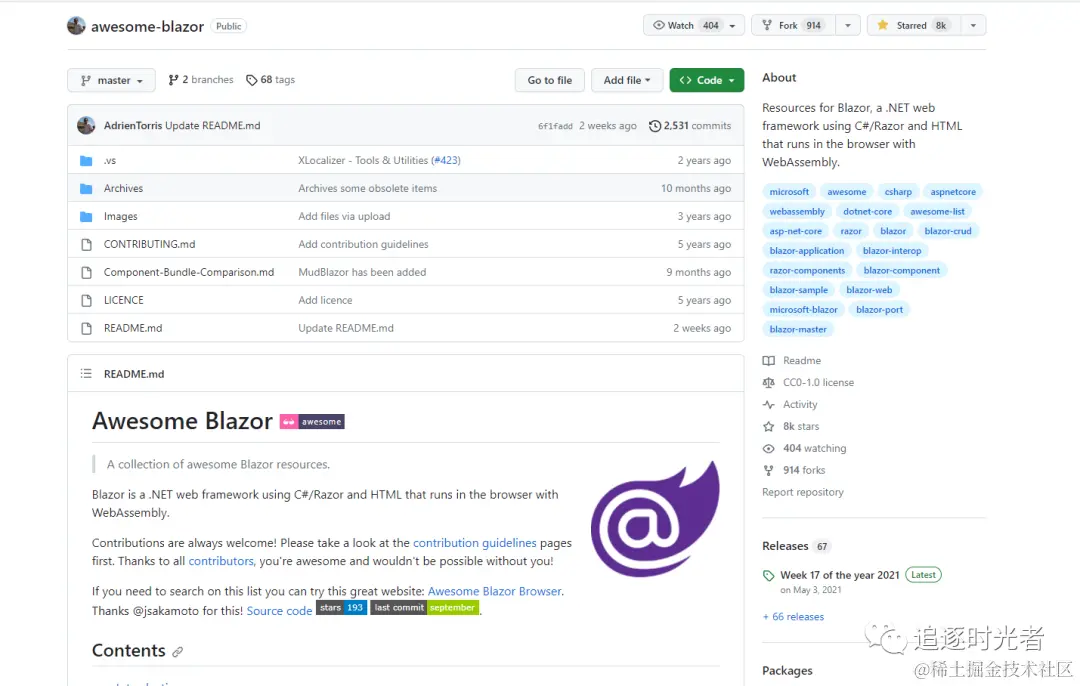Open the contributors link in README
Image resolution: width=1080 pixels, height=686 pixels.
[x=221, y=561]
